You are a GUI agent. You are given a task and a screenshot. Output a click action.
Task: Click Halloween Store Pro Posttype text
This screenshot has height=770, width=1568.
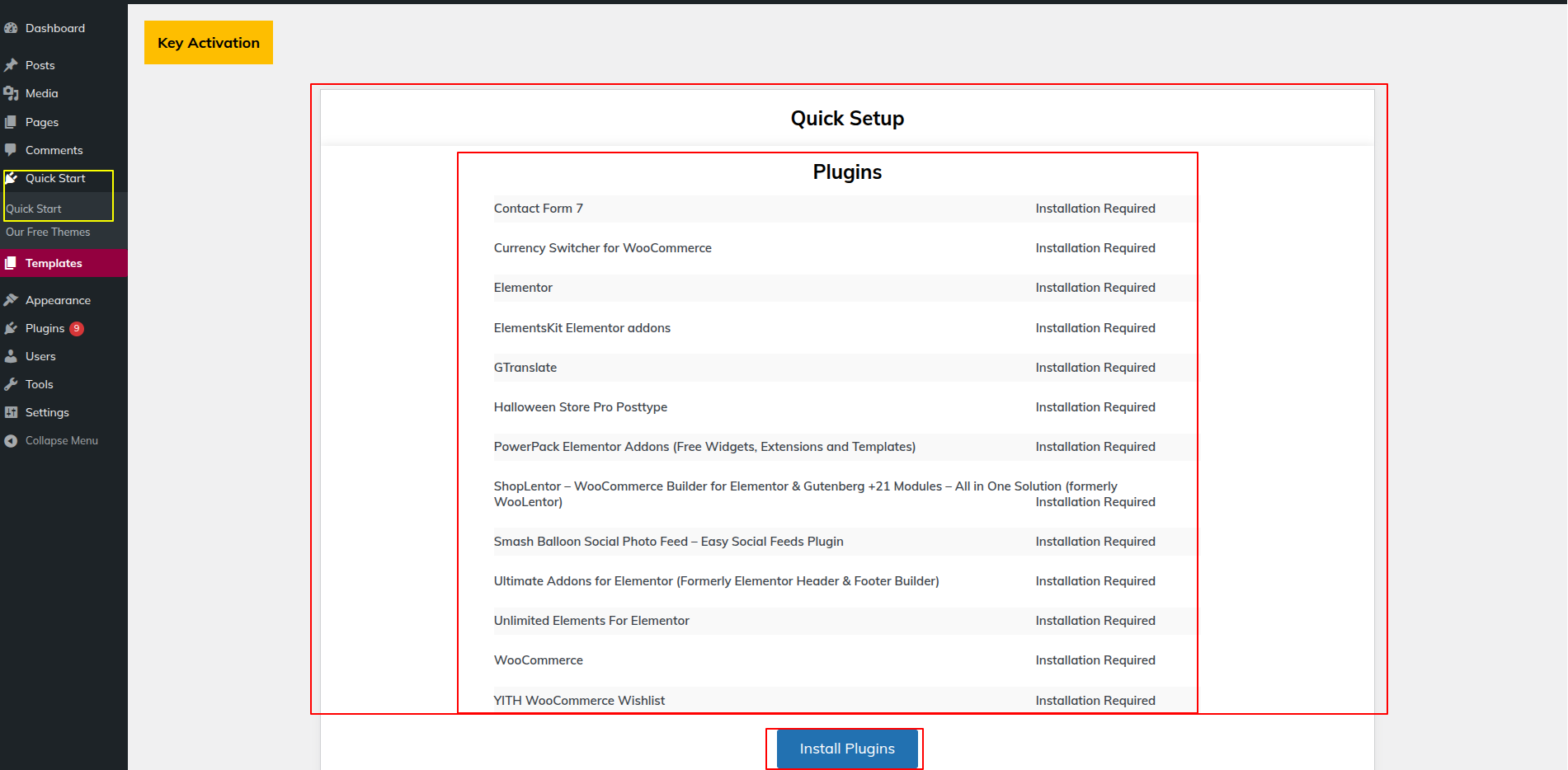(x=581, y=407)
